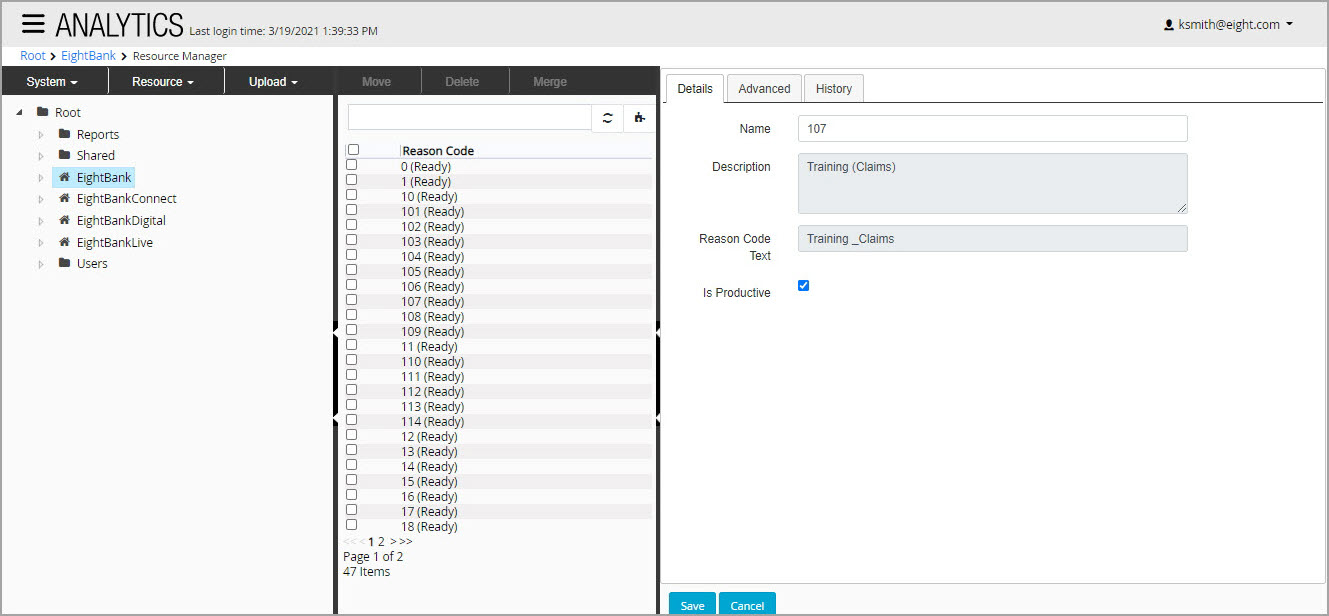Open the ksmith@eight.com account dropdown
The width and height of the screenshot is (1329, 616).
(1228, 25)
